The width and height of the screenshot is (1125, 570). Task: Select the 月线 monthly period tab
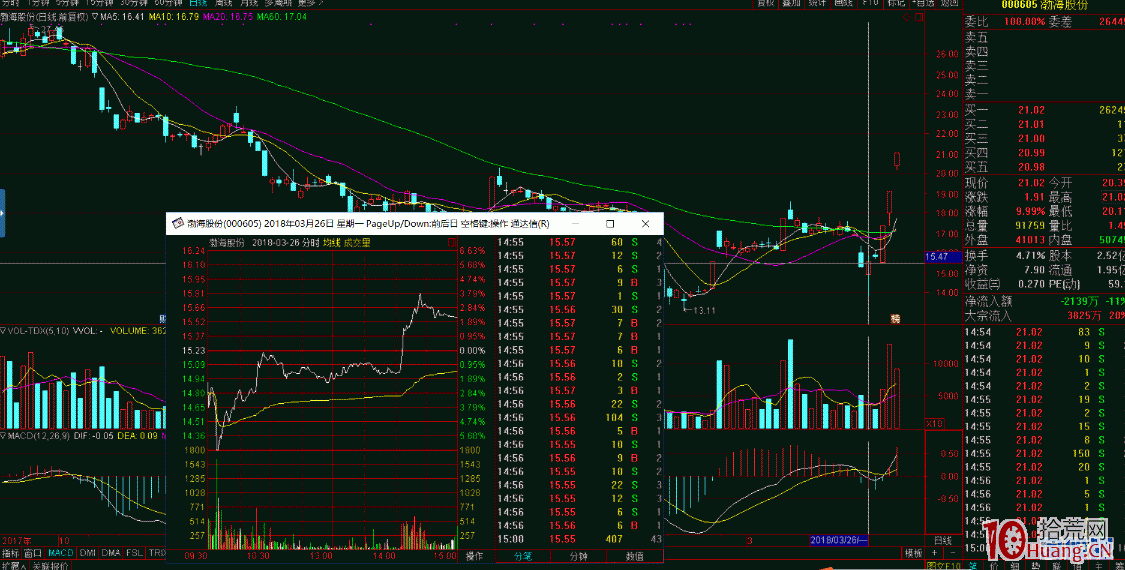[248, 4]
